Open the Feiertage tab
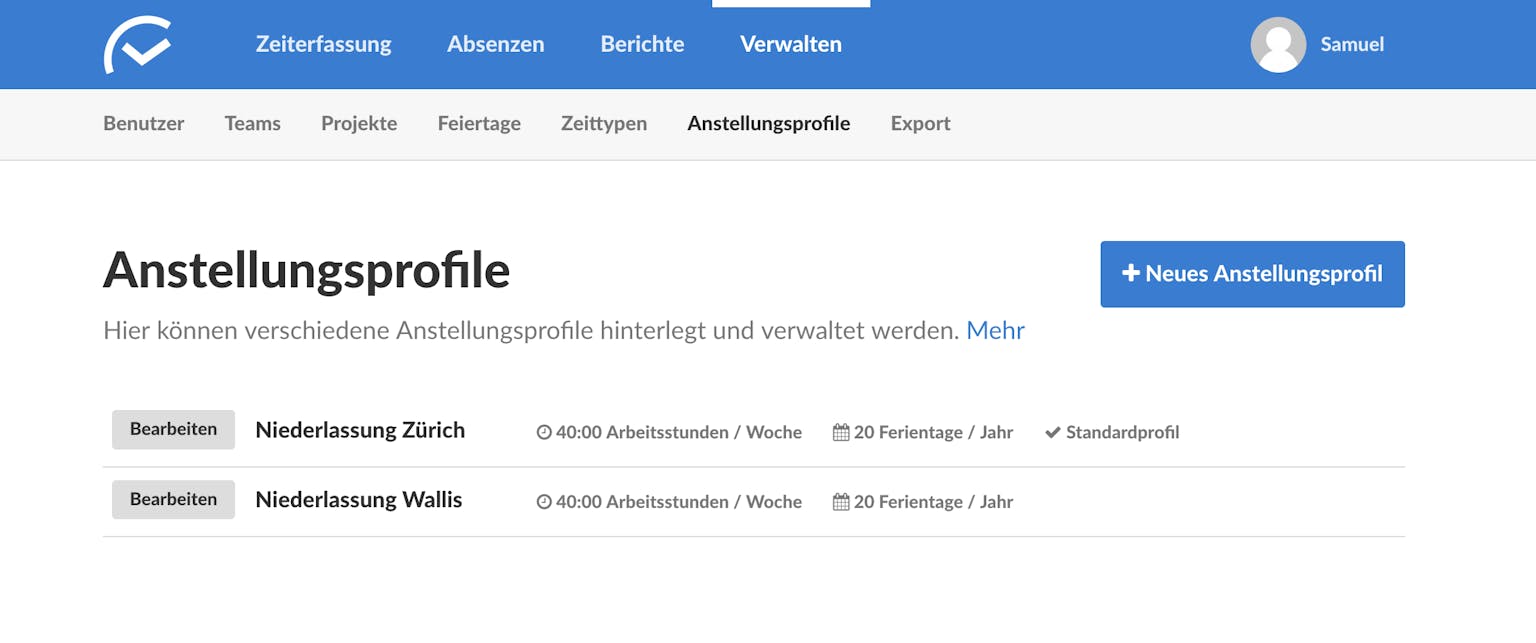 point(479,123)
